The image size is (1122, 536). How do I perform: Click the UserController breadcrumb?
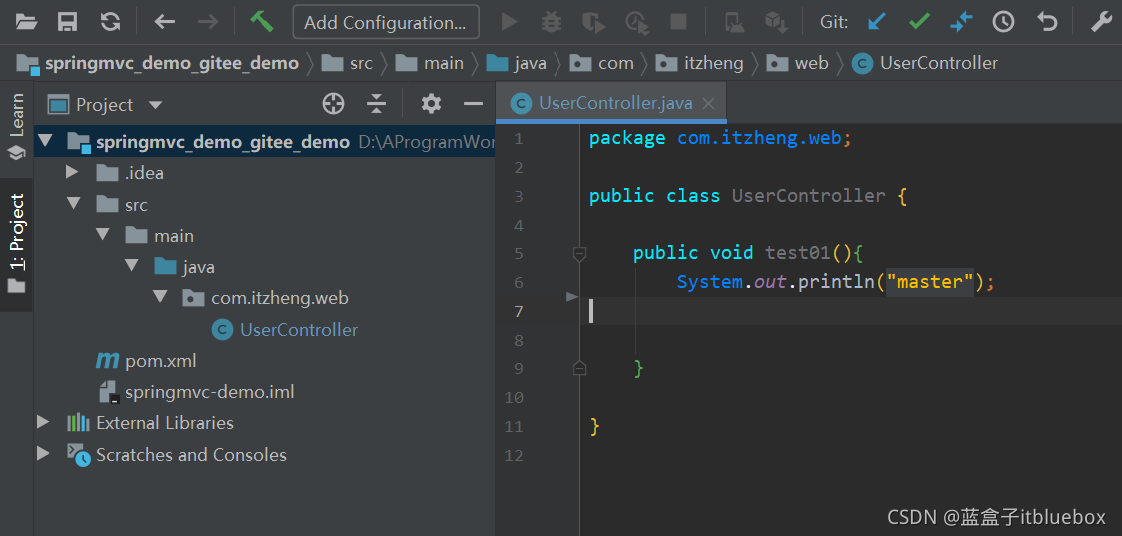click(925, 63)
